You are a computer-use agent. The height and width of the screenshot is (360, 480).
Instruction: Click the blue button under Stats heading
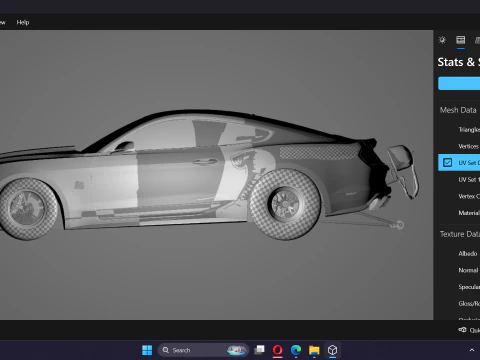[459, 83]
